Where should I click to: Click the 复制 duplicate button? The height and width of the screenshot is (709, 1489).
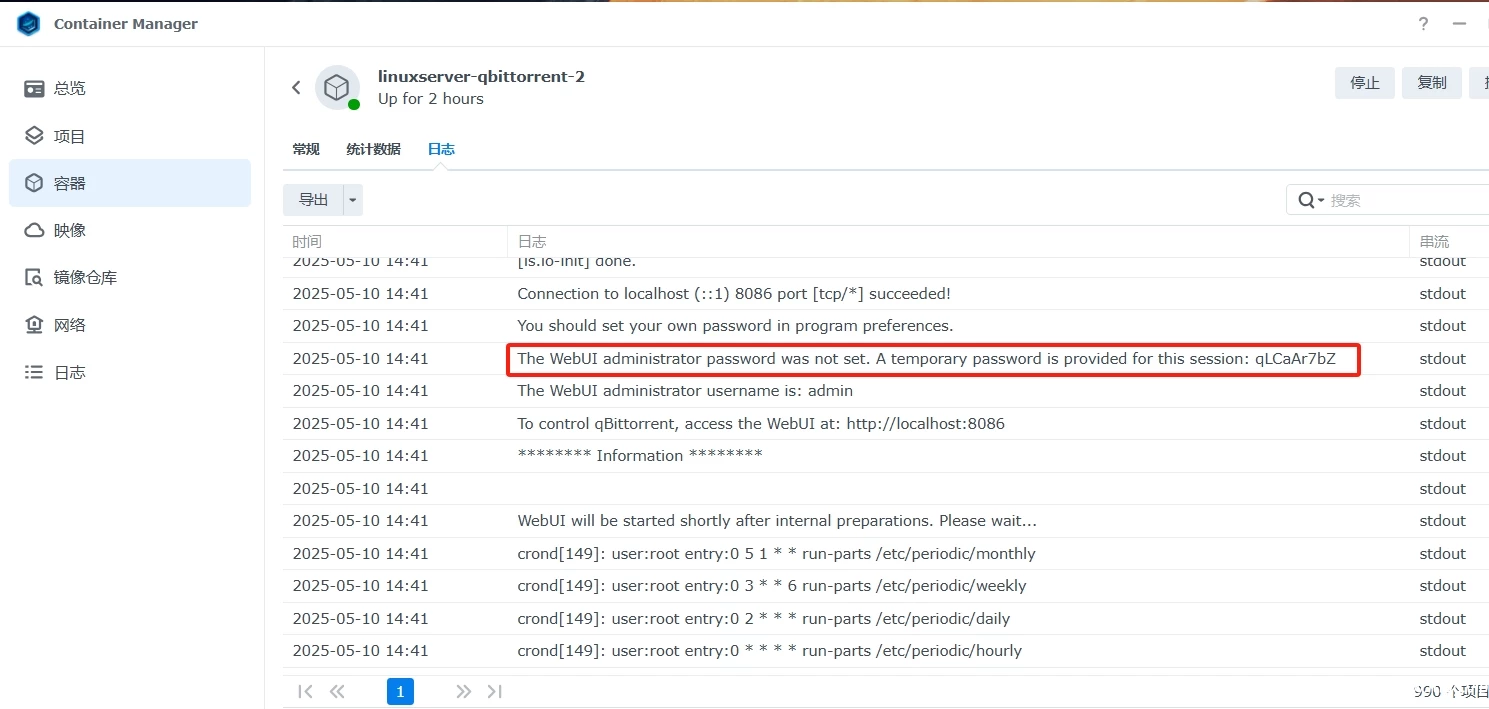pyautogui.click(x=1432, y=83)
